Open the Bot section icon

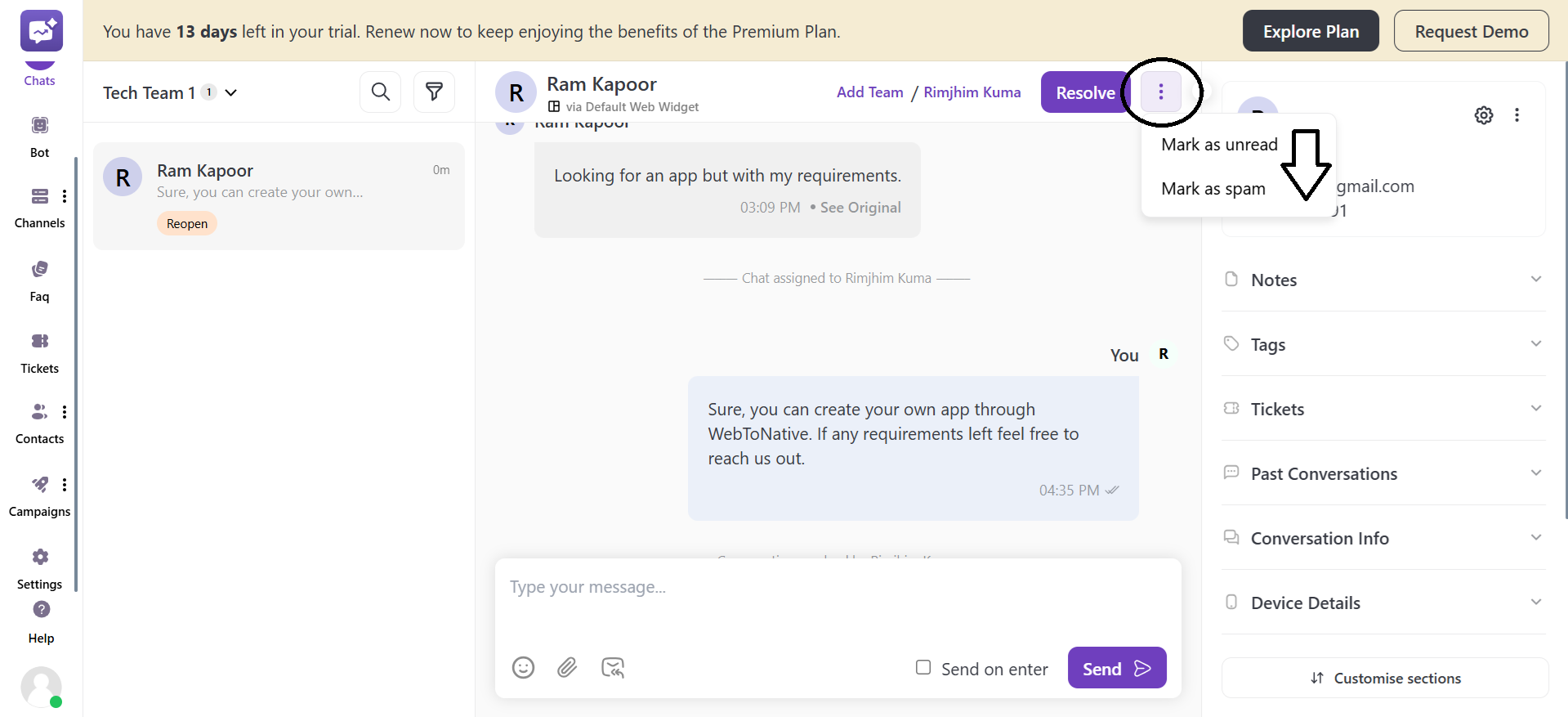pyautogui.click(x=40, y=125)
